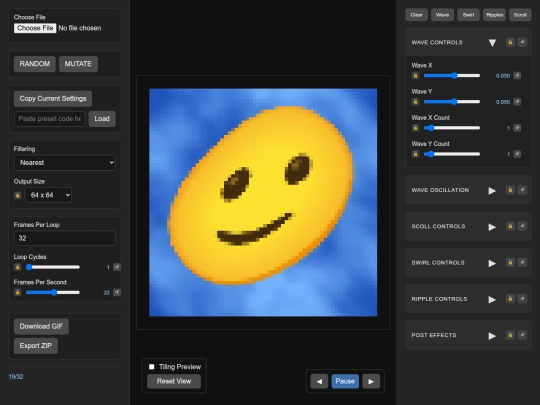Image resolution: width=540 pixels, height=405 pixels.
Task: Lock the Scoll Controls section
Action: coord(510,226)
